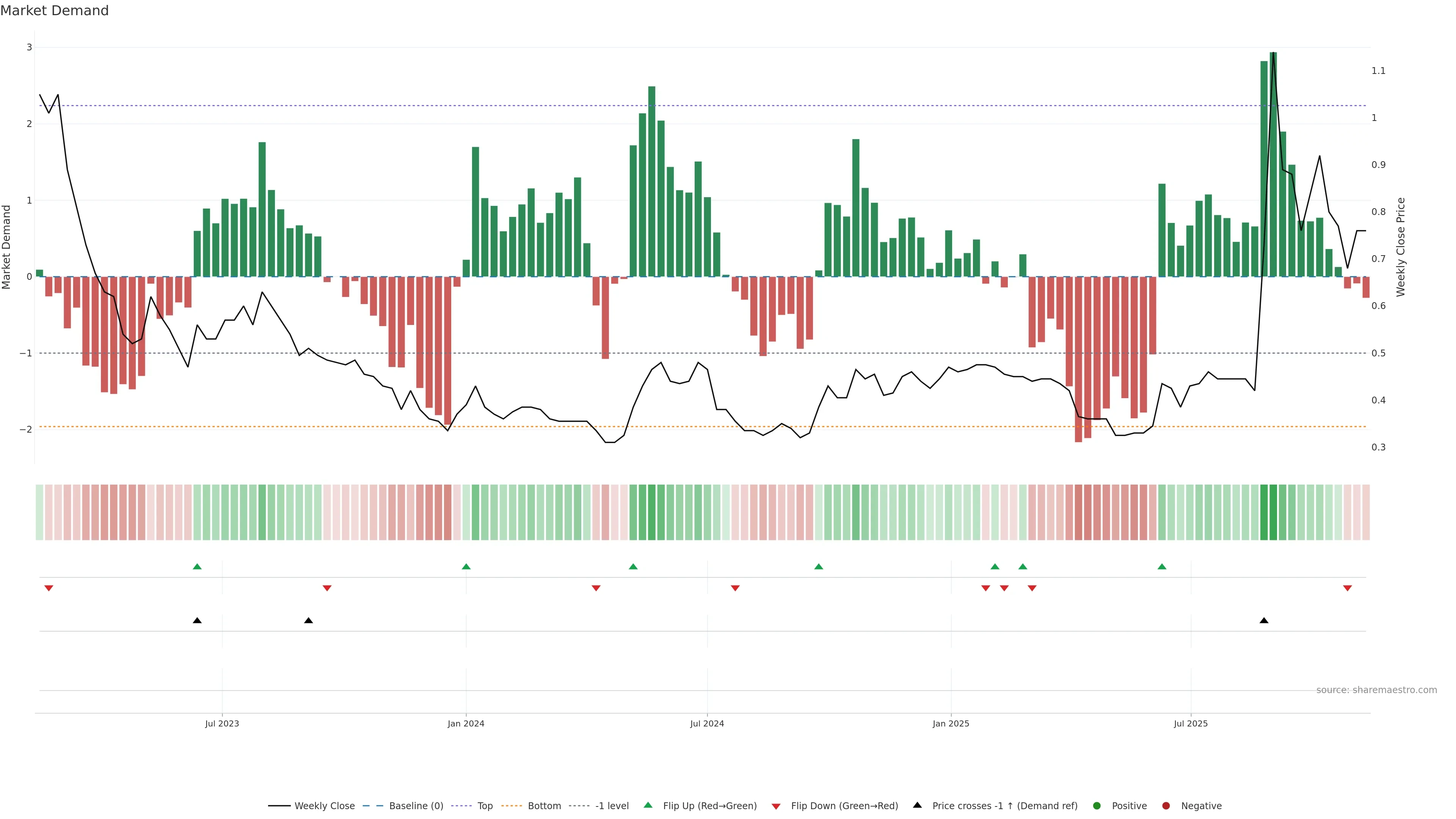Screen dimensions: 1456x819
Task: Click the Positive green dot legend
Action: click(1097, 805)
